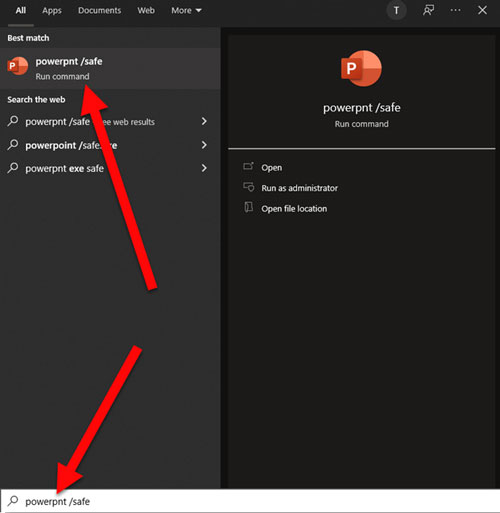Expand arrow for powerpnt exe safe suggestion
500x513 pixels.
[204, 168]
